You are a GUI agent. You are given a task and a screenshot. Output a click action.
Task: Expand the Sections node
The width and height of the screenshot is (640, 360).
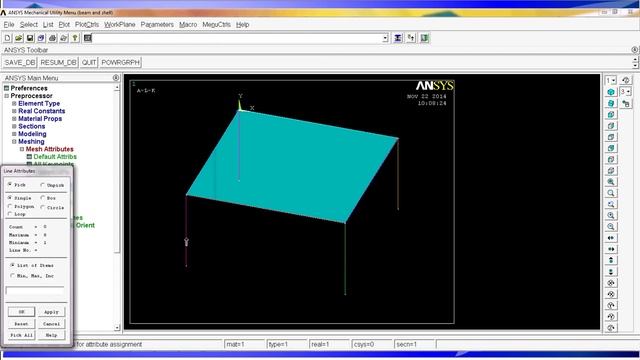pos(14,127)
